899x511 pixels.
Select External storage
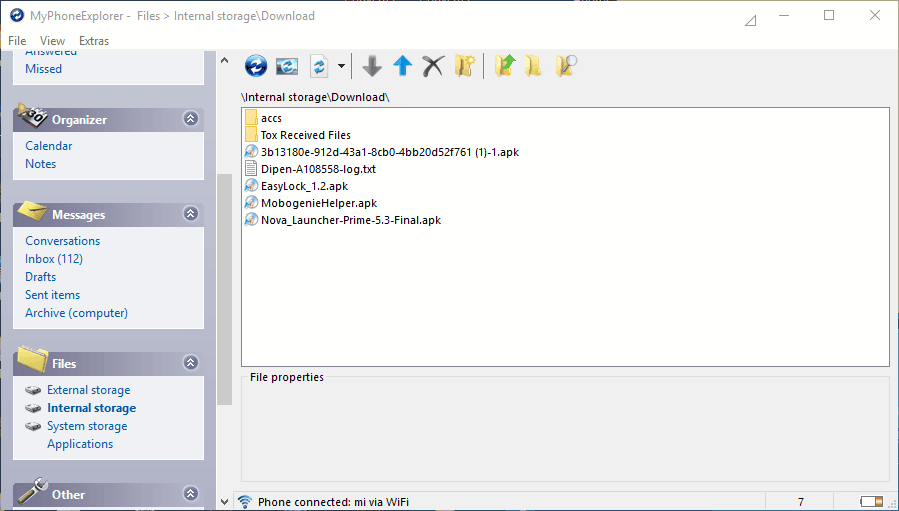point(89,390)
